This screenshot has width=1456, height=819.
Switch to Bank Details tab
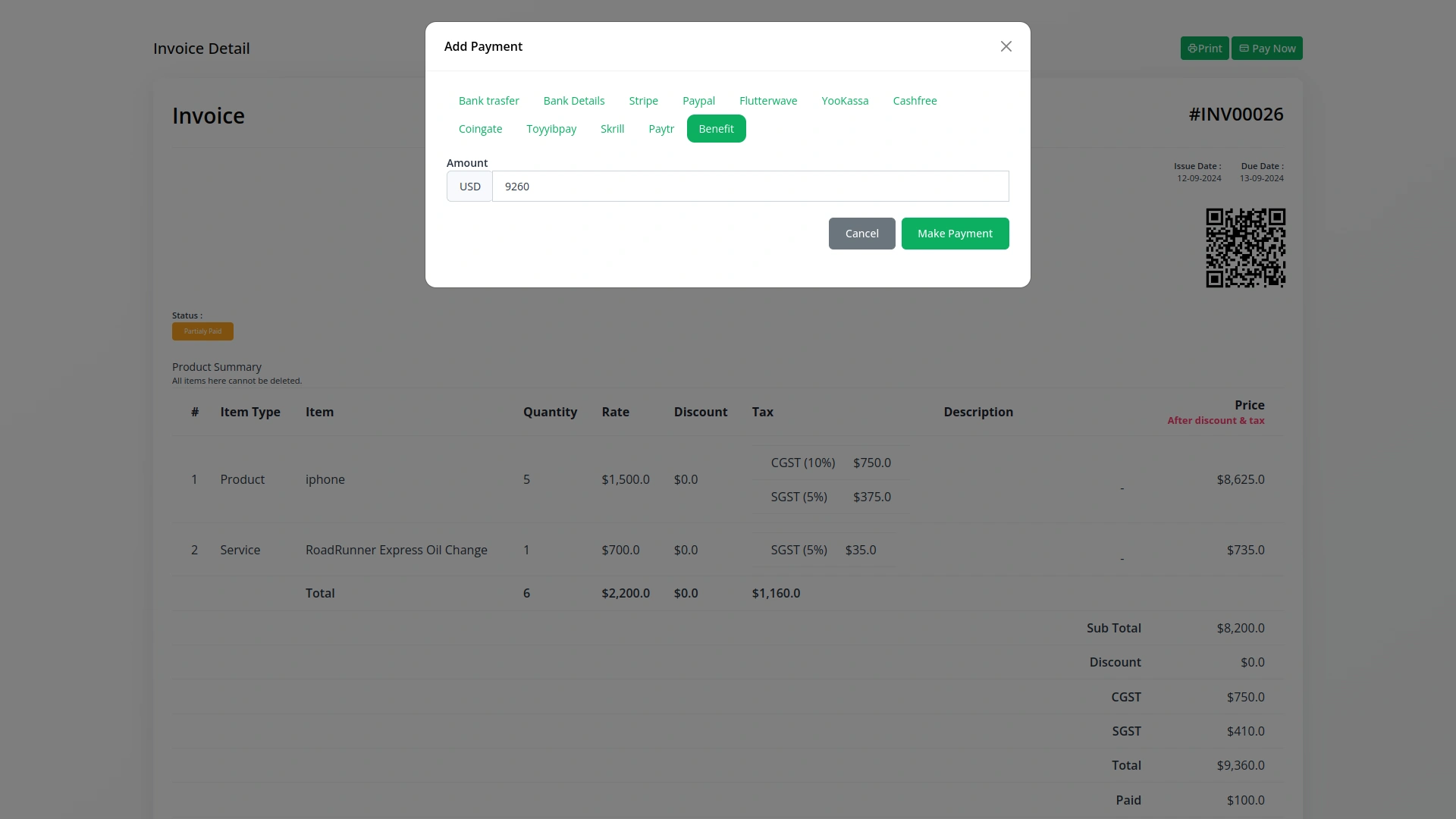[x=573, y=101]
